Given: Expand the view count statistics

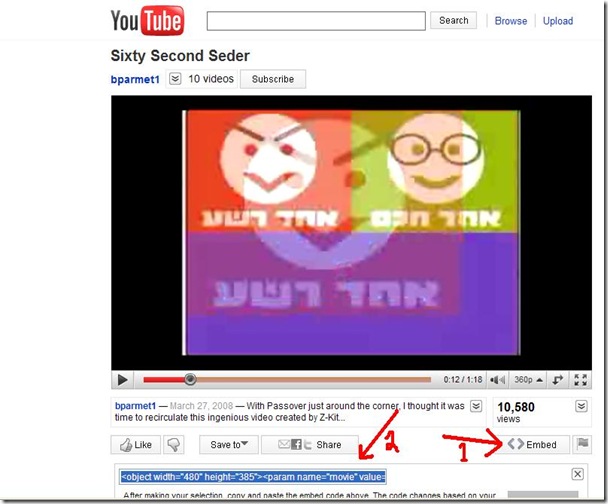Looking at the screenshot, I should pos(581,406).
